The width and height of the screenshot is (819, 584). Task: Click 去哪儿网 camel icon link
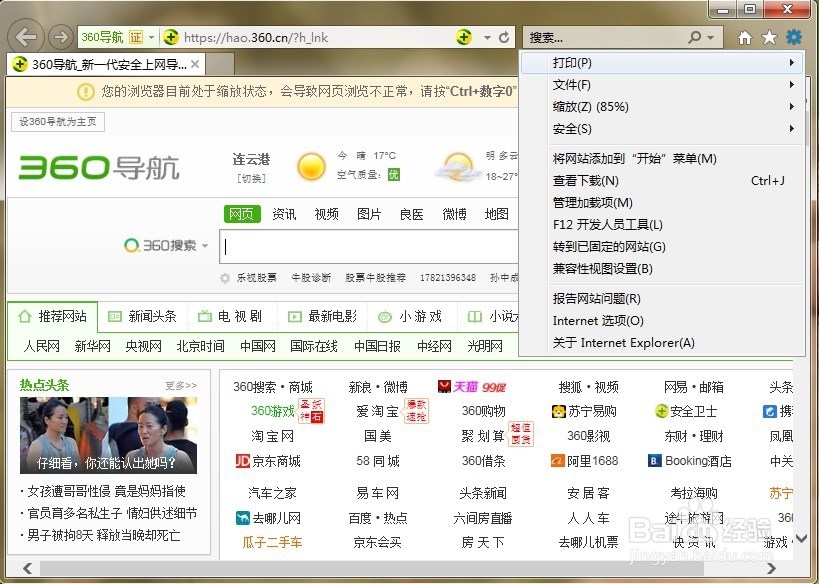268,518
